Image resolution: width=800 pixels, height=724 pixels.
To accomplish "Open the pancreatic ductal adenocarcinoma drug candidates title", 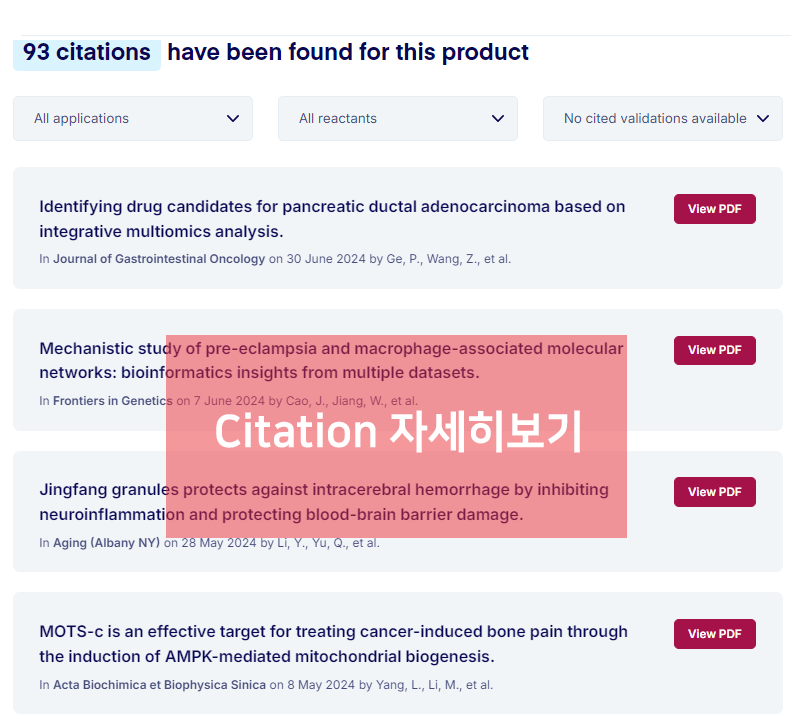I will click(332, 219).
